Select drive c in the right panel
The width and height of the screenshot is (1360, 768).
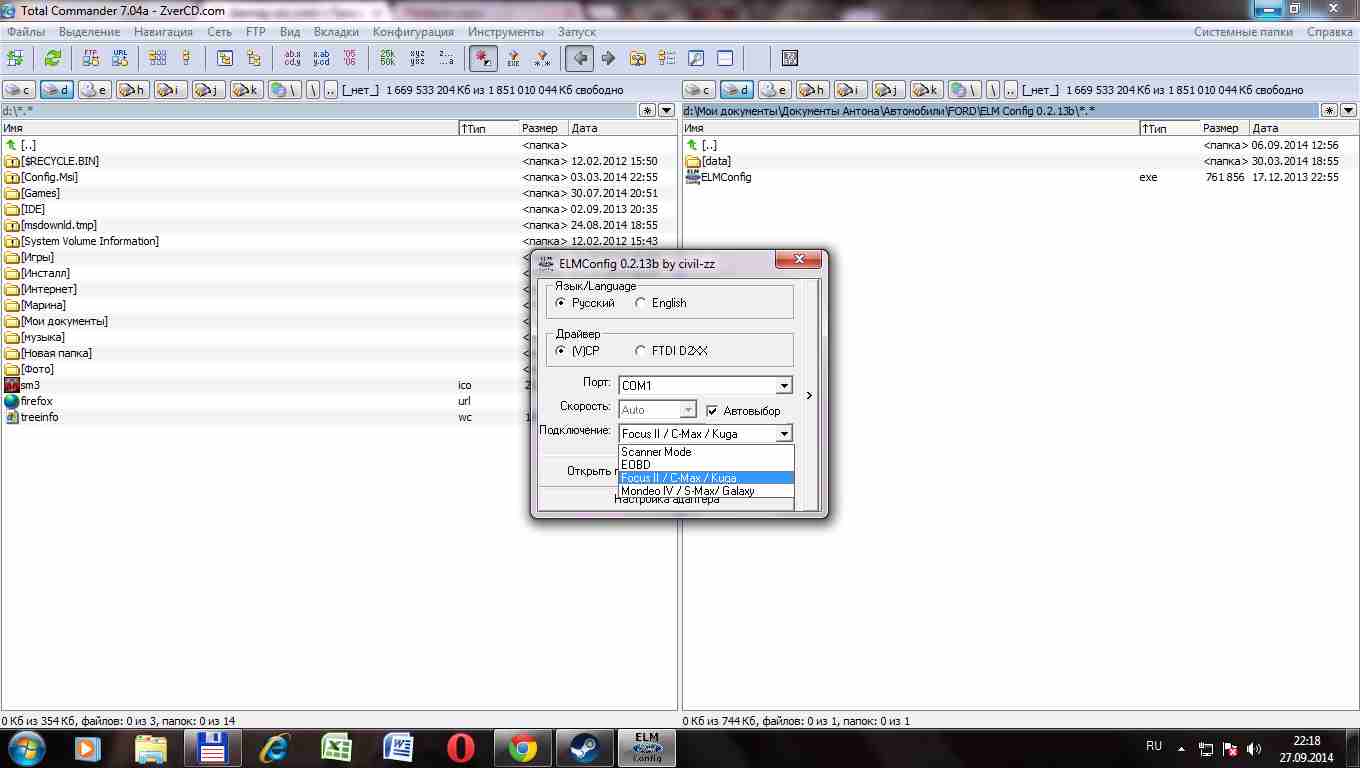pyautogui.click(x=699, y=90)
